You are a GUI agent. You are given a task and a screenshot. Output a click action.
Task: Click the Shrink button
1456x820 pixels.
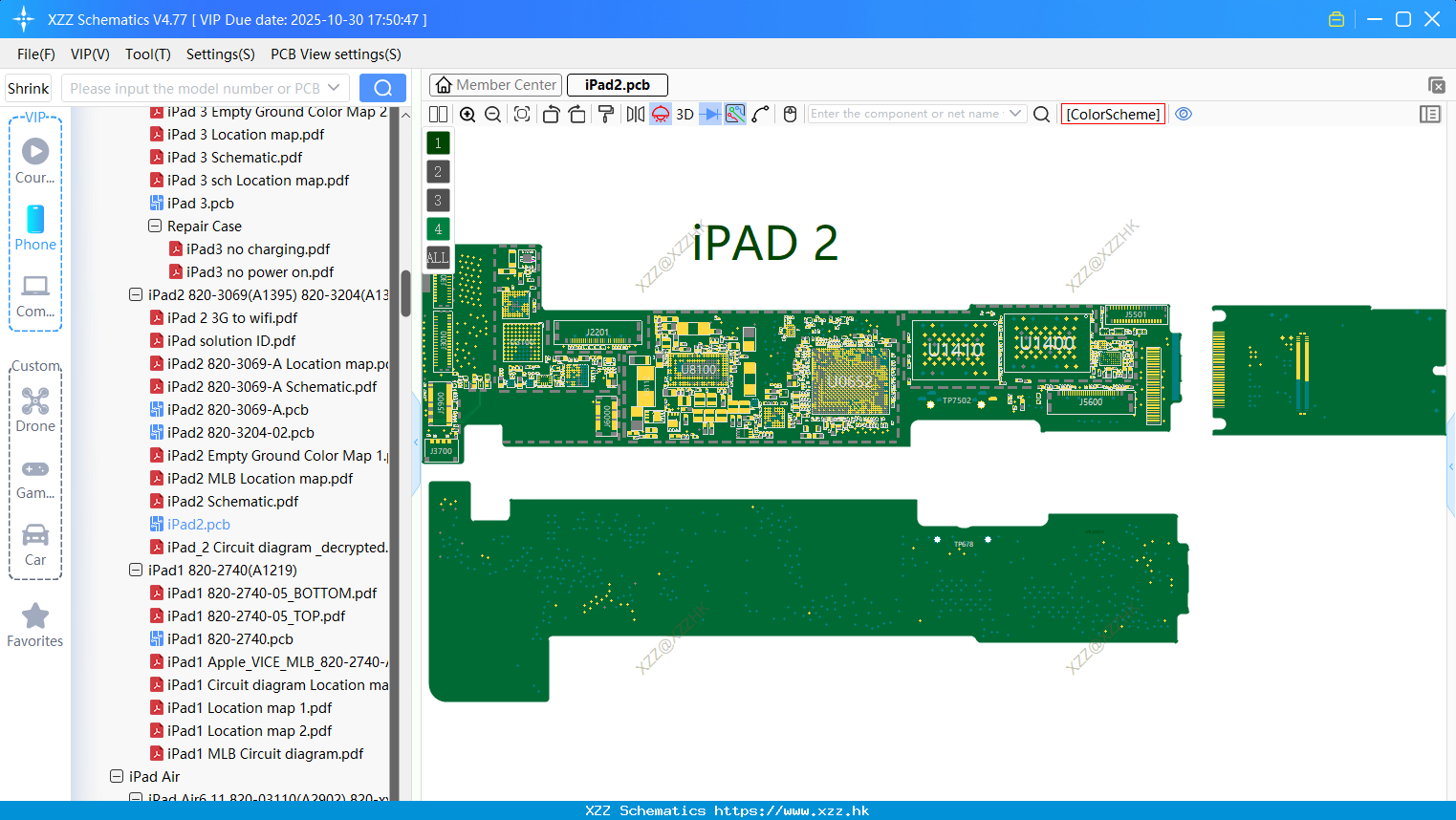pyautogui.click(x=29, y=88)
